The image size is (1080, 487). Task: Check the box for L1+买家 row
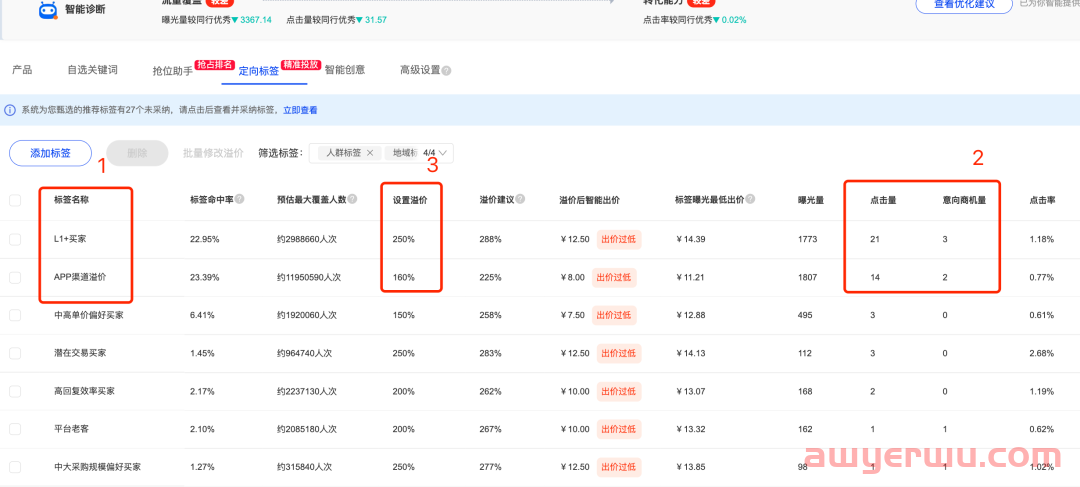point(15,239)
